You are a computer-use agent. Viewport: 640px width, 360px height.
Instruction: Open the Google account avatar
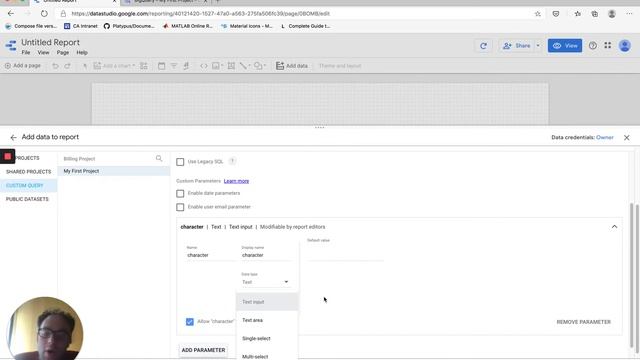click(624, 46)
